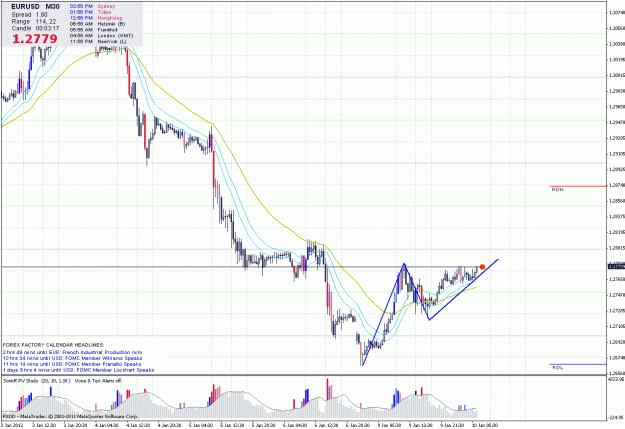
Task: Click the Voice & Text Alerts off label
Action: tap(98, 381)
